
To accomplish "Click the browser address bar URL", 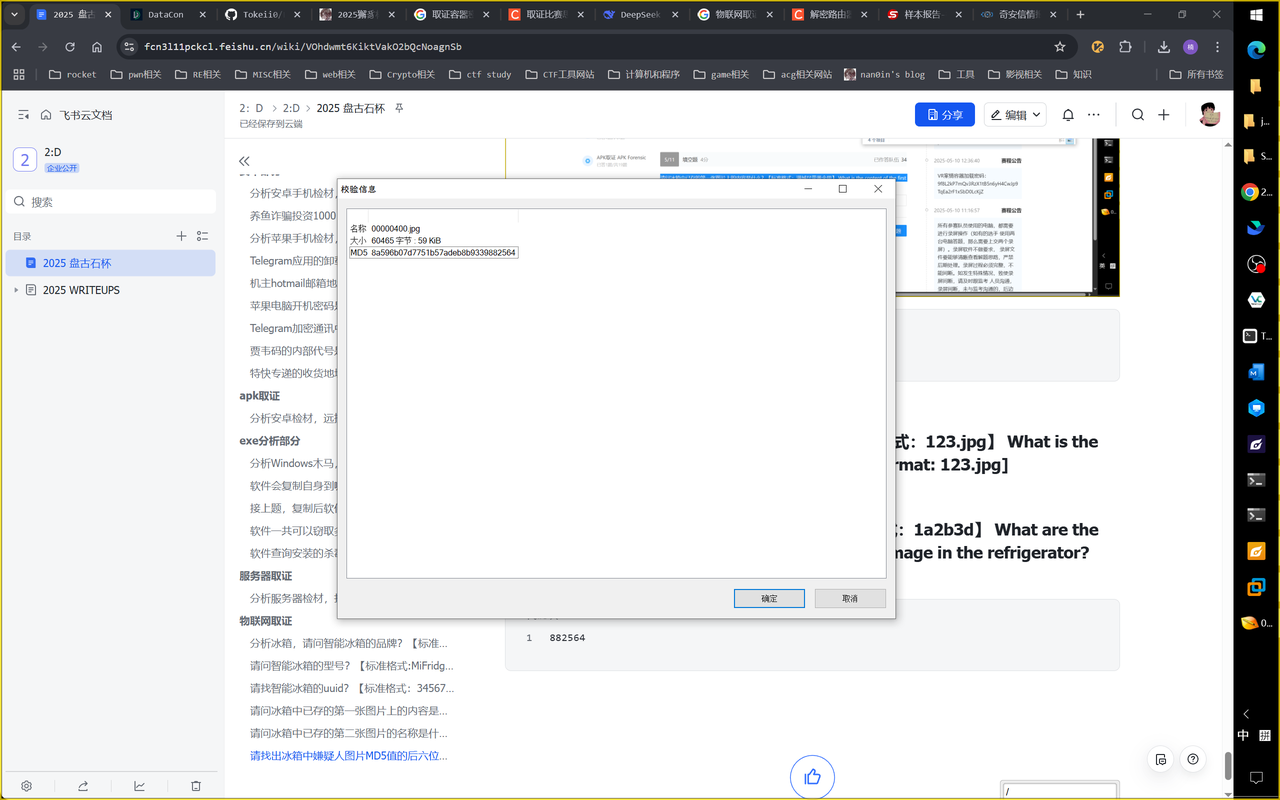I will (303, 47).
